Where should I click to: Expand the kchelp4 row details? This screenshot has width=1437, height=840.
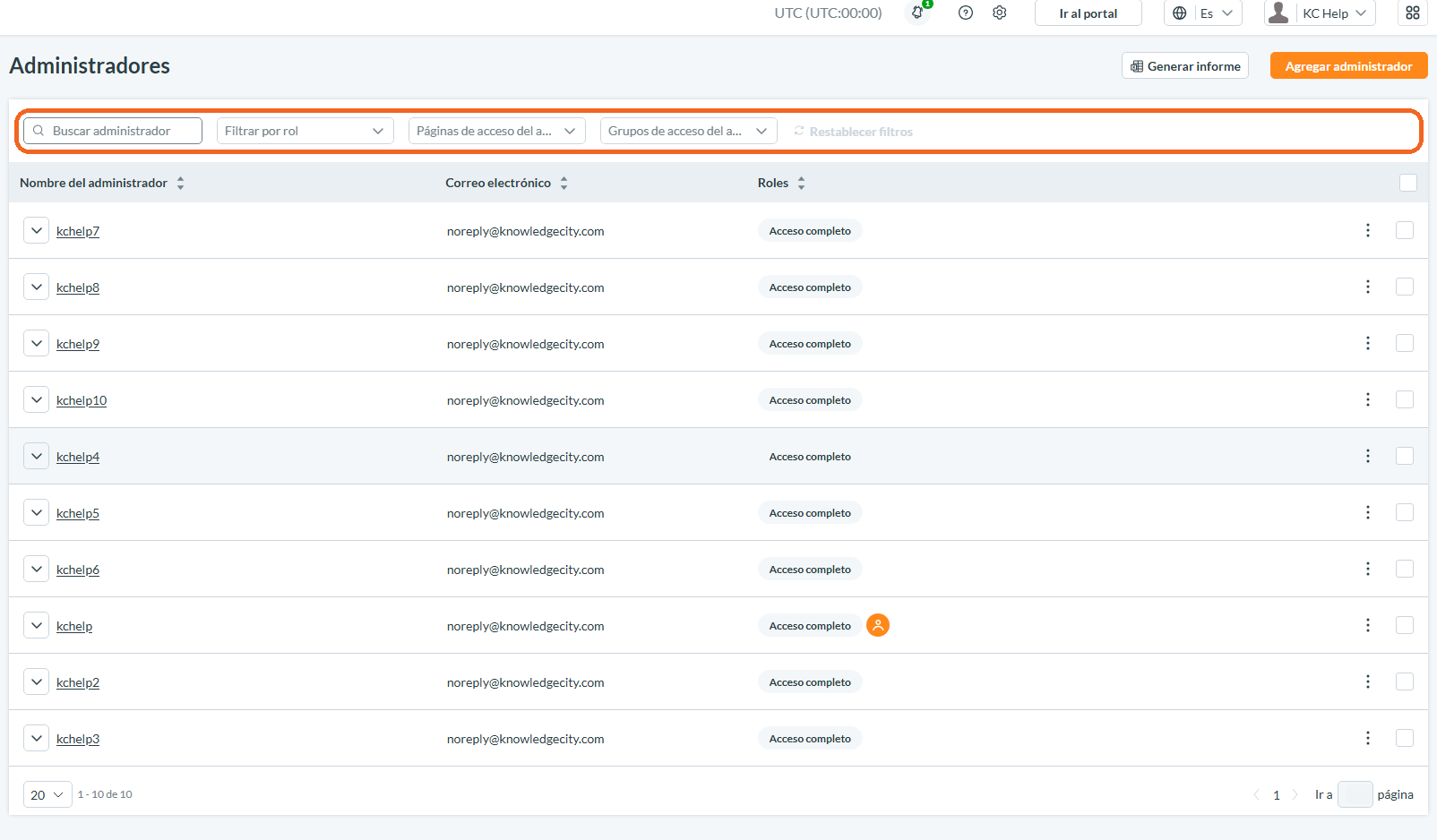pyautogui.click(x=36, y=456)
